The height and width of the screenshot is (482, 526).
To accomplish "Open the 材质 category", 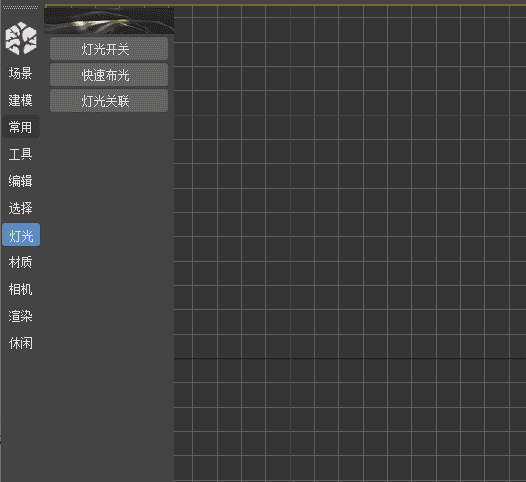I will [20, 262].
